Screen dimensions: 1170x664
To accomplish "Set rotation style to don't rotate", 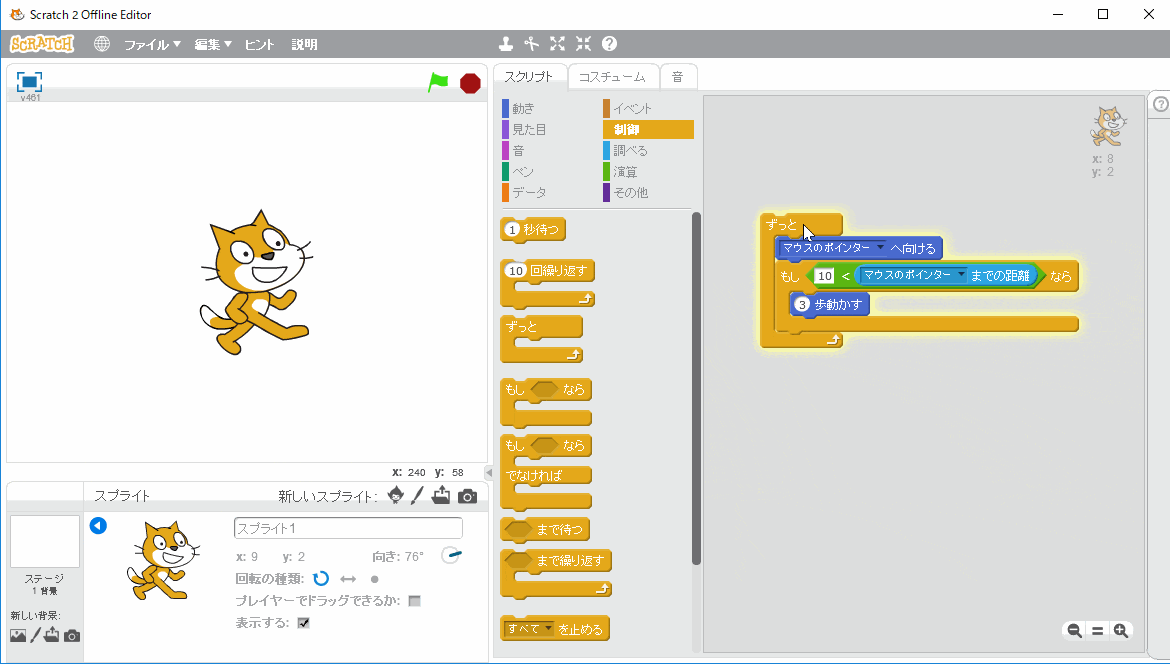I will [x=375, y=579].
